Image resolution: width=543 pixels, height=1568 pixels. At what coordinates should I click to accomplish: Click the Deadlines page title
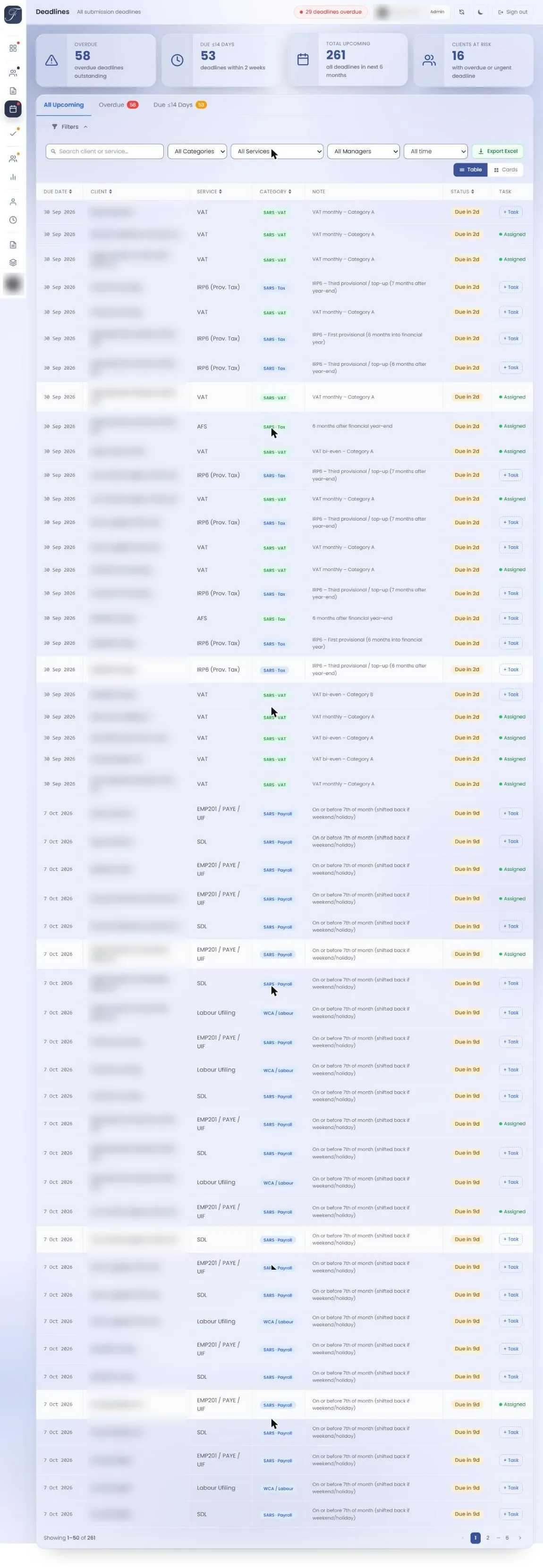(52, 12)
